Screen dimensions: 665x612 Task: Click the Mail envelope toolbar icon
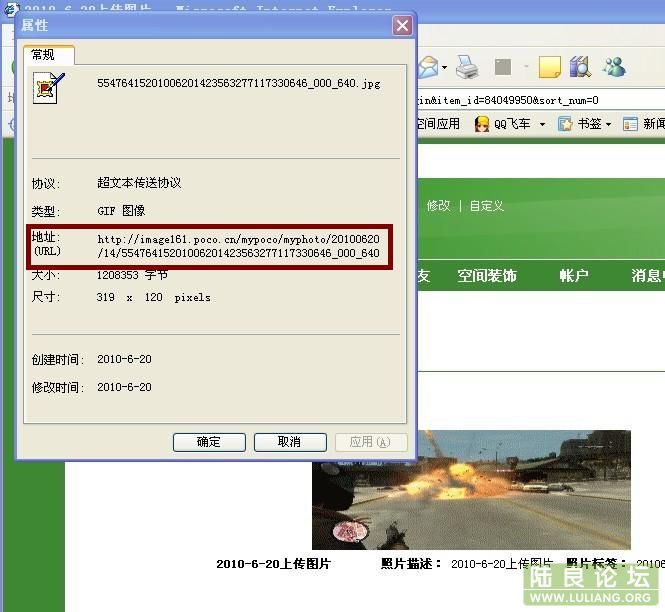(x=427, y=67)
